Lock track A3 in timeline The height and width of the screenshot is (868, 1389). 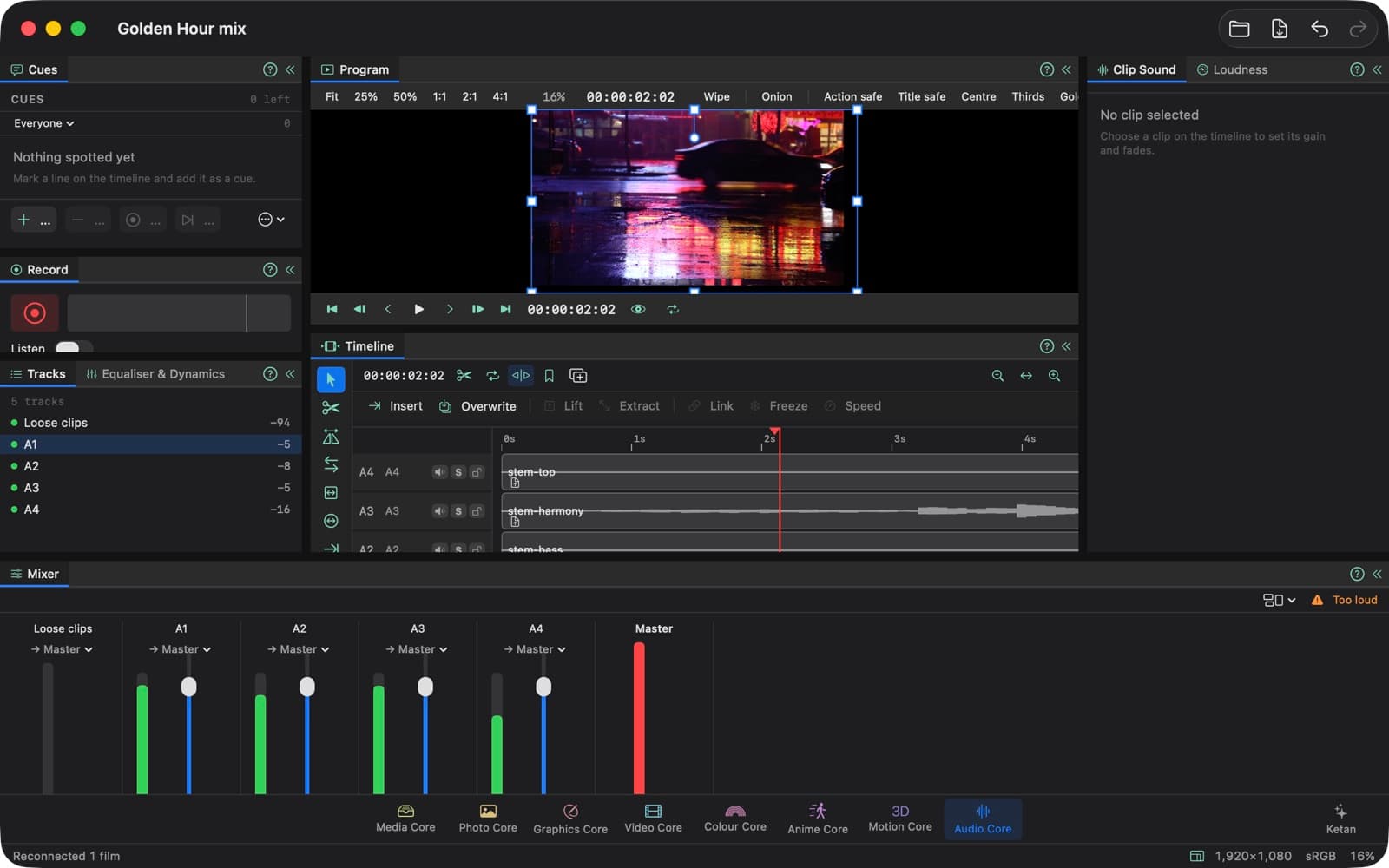477,511
